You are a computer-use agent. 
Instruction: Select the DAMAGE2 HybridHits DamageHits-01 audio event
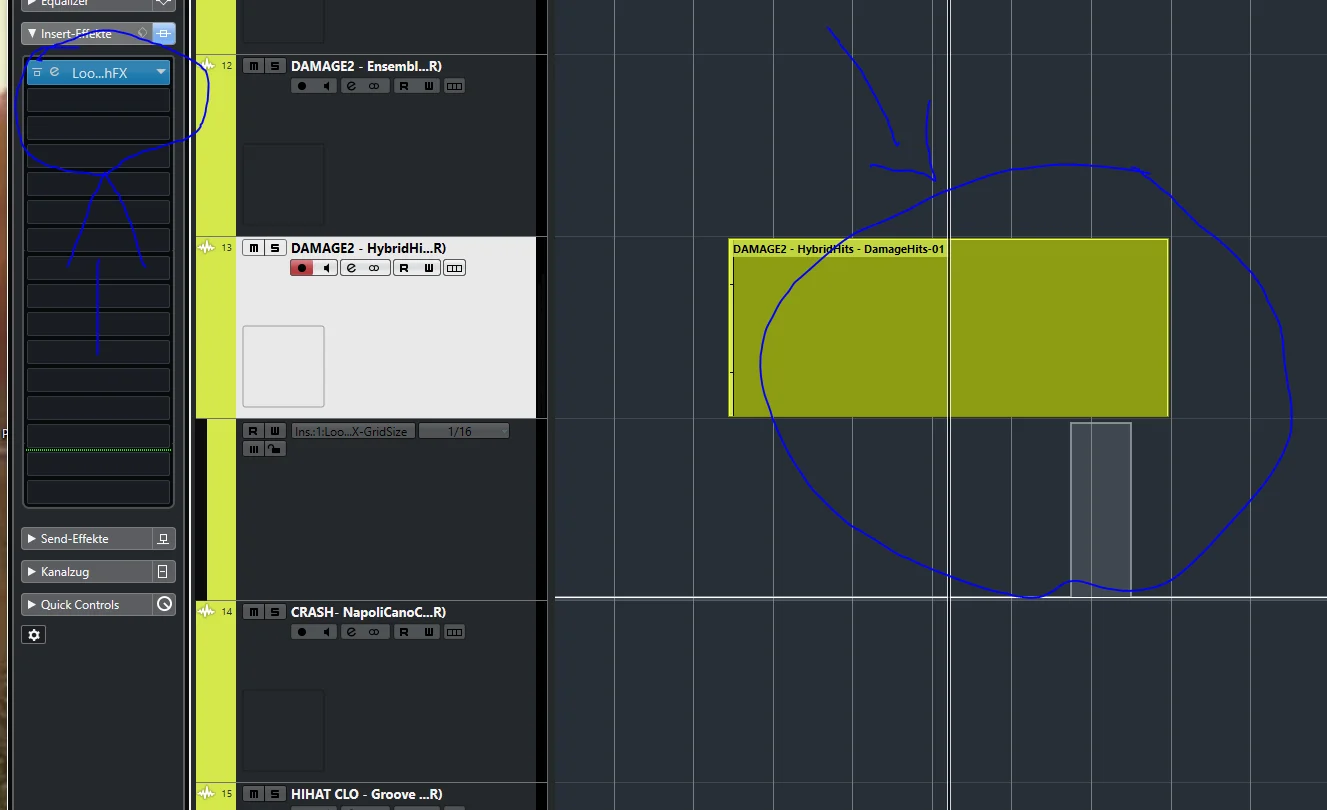[948, 328]
